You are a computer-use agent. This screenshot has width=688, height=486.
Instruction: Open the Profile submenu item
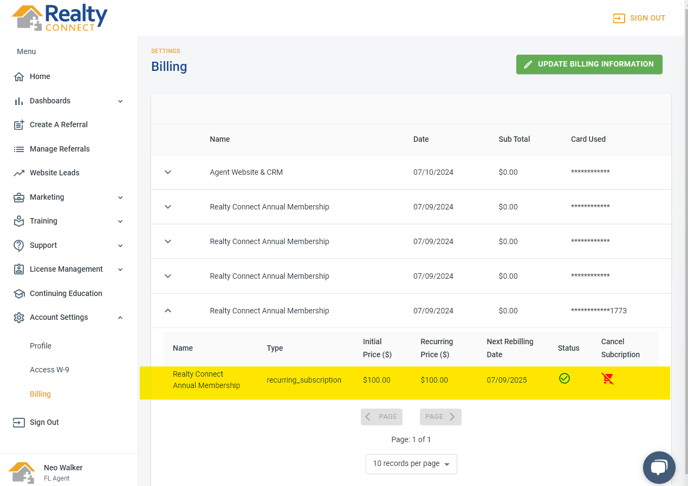coord(40,346)
